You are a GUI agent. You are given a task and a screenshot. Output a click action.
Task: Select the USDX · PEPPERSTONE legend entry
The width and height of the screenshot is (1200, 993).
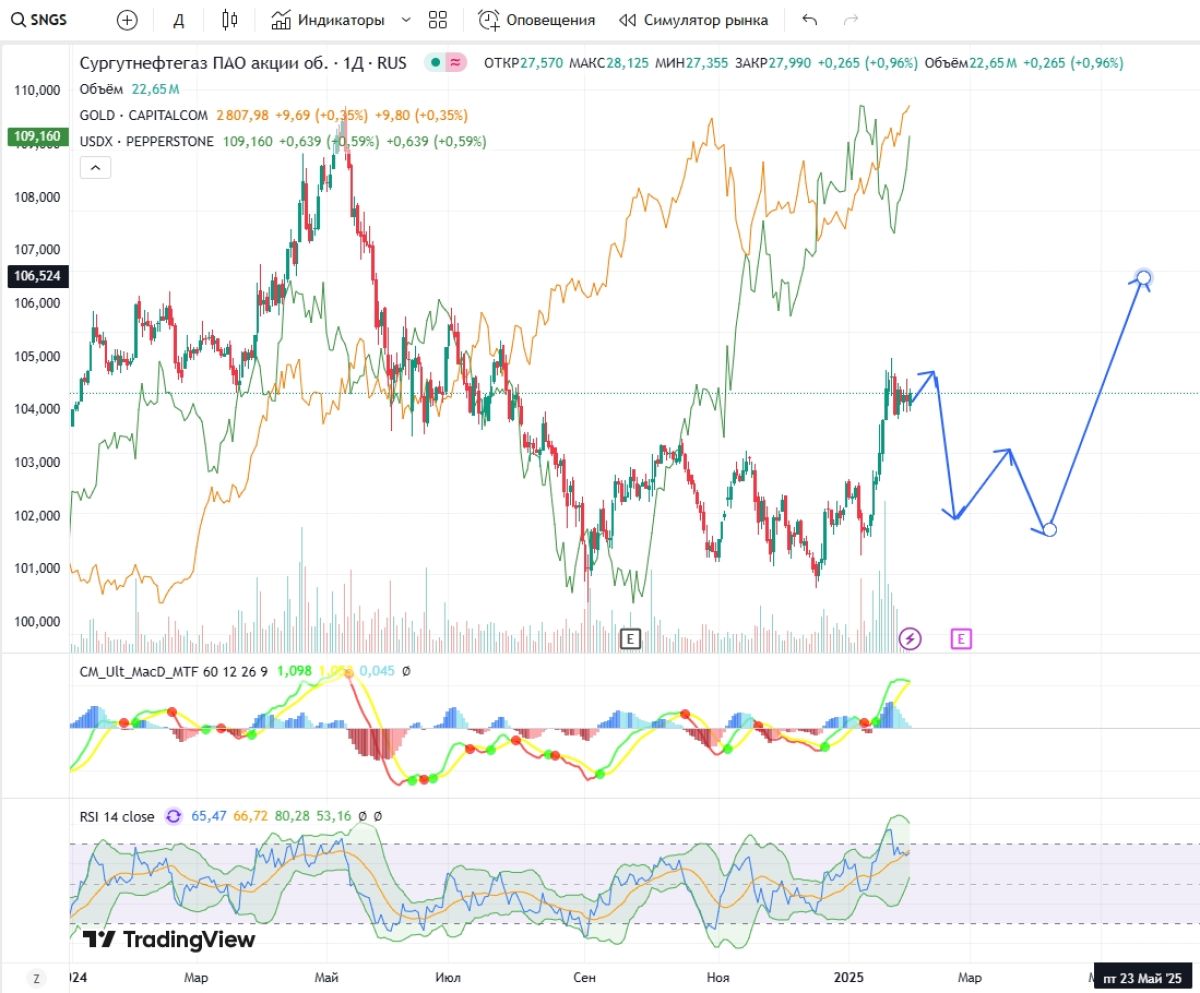(146, 141)
